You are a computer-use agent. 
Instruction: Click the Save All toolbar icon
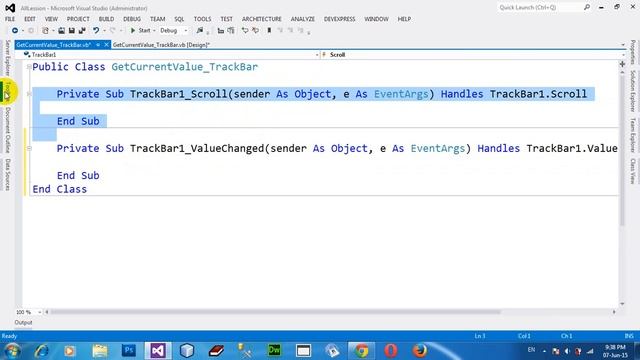(x=82, y=31)
